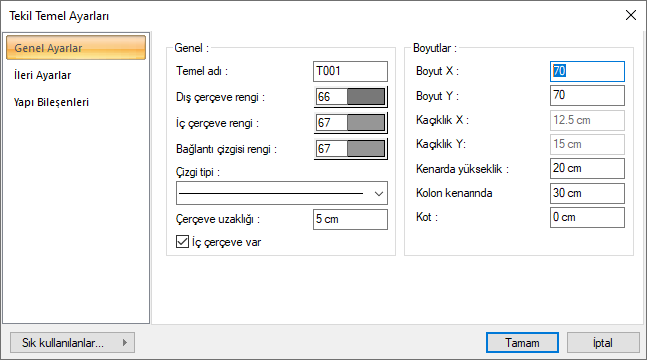
Task: Cancel with the İptal button
Action: click(x=603, y=343)
